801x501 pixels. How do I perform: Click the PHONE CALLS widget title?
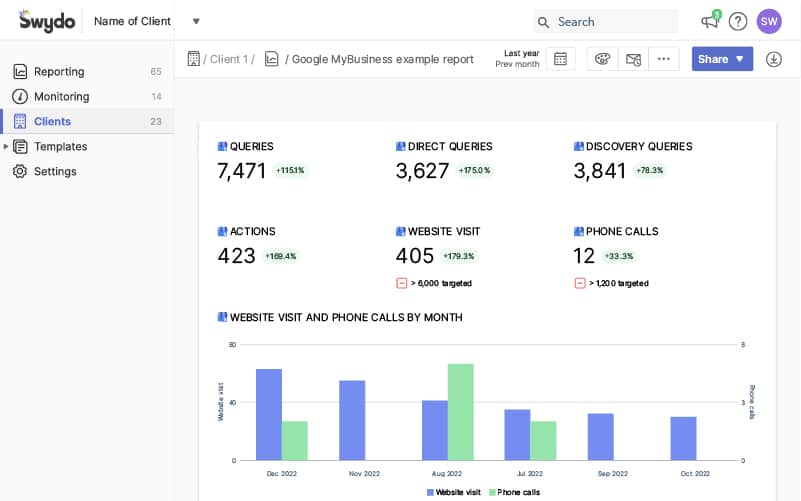click(622, 231)
